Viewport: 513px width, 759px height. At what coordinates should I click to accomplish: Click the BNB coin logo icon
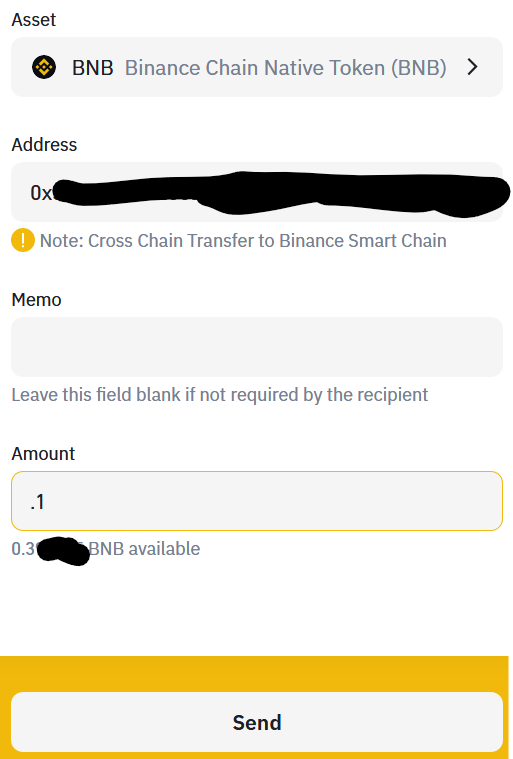[x=44, y=67]
